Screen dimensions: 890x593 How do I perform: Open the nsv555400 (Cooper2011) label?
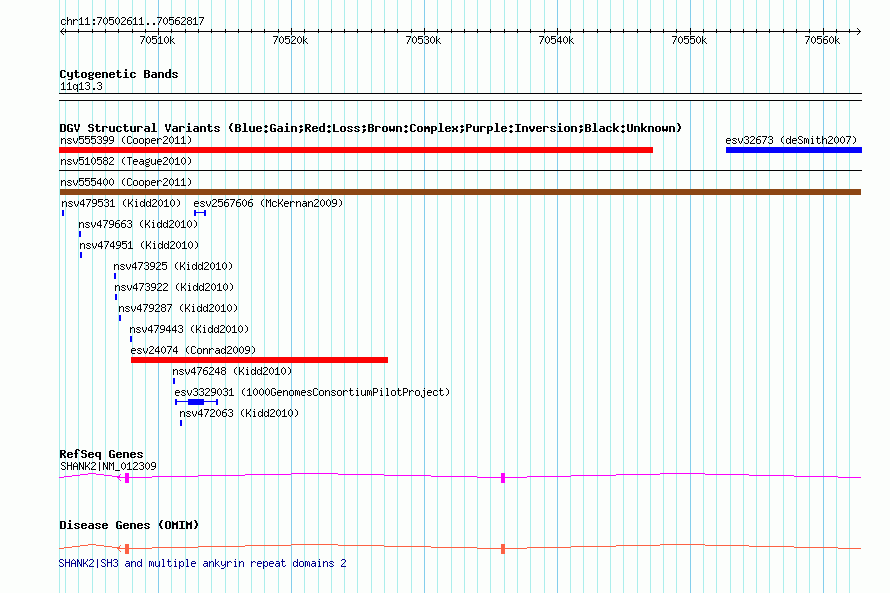tap(126, 182)
